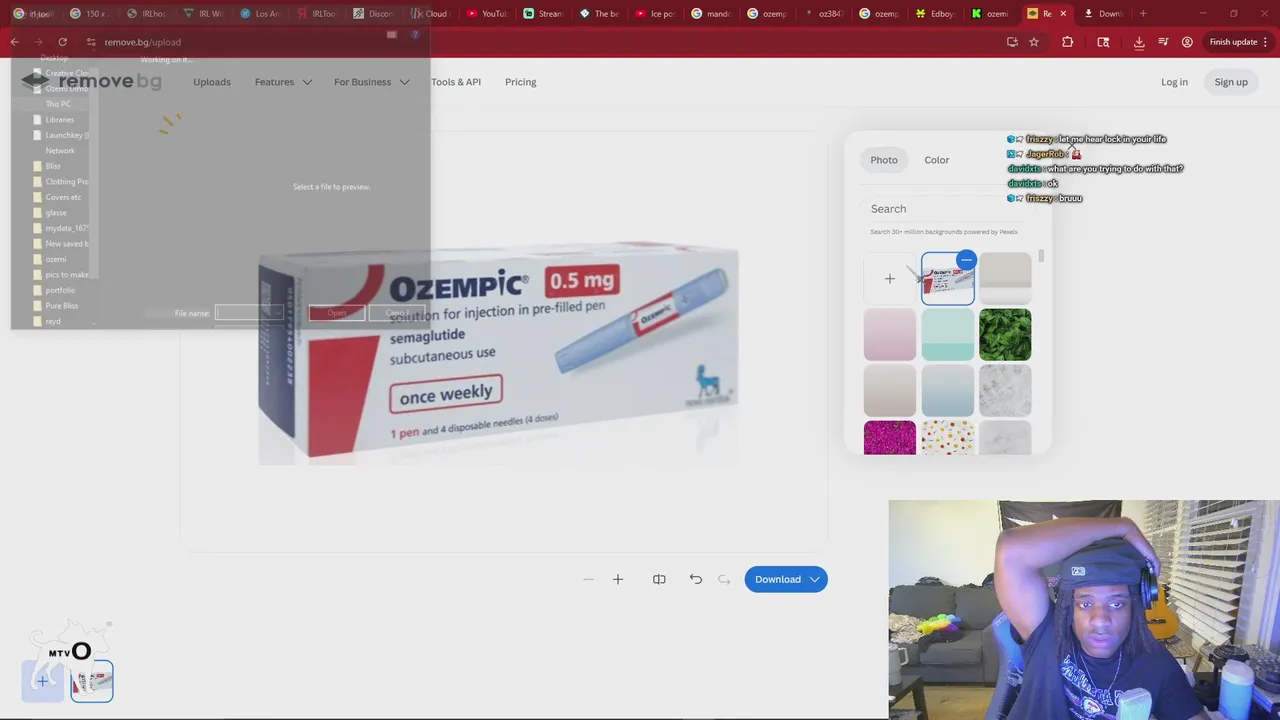Screen dimensions: 1280x720
Task: Select the Covers etc folder in dialog
Action: [x=63, y=197]
